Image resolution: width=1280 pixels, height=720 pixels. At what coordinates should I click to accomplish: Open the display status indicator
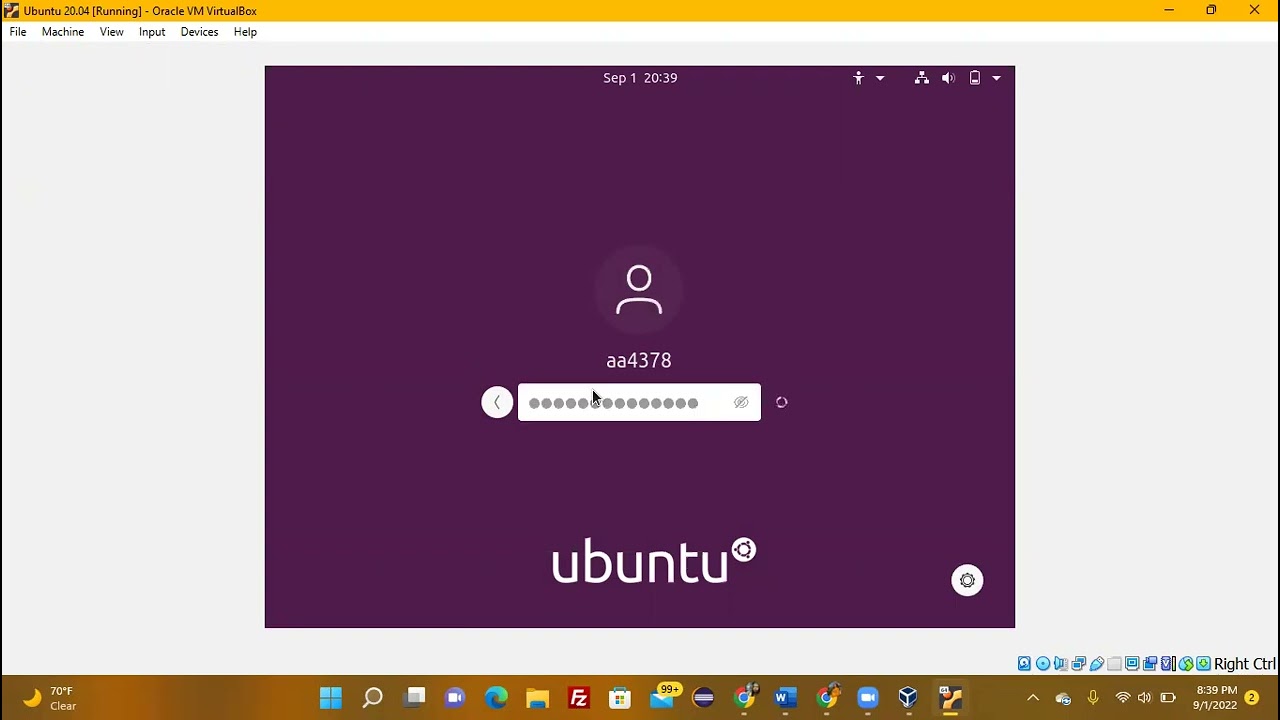(1132, 664)
